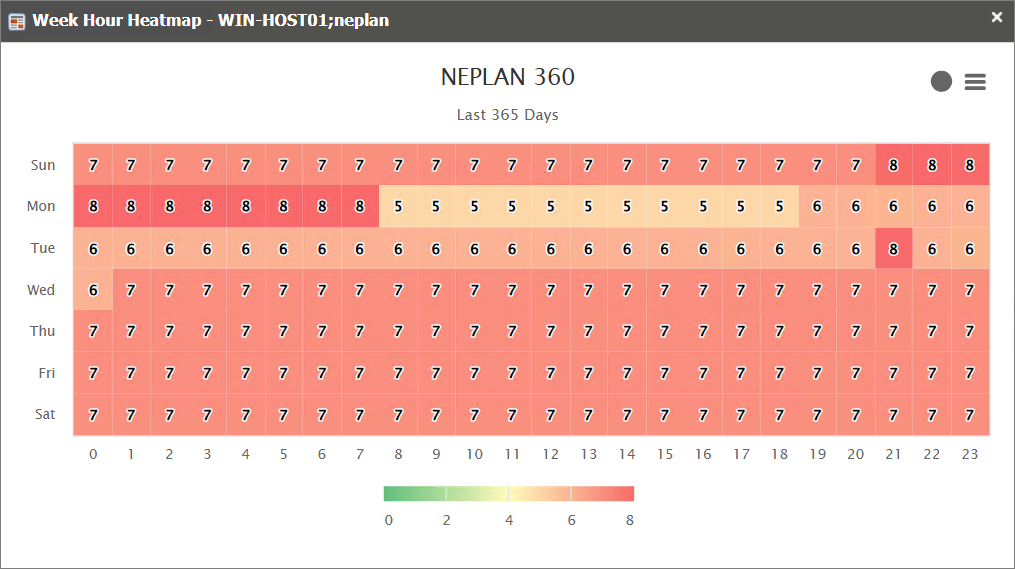The height and width of the screenshot is (569, 1015).
Task: Click the Monday hour 7 cell showing 8
Action: coord(360,206)
